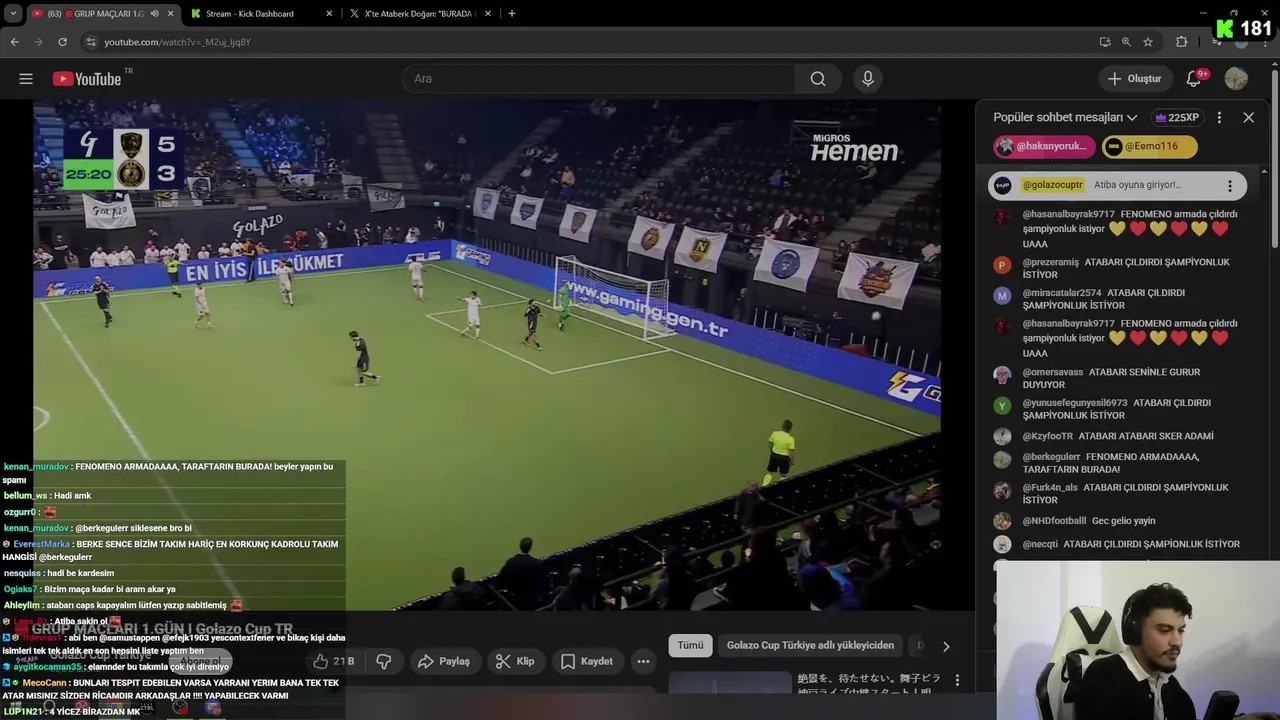Click the Kick viewer count overlay
Viewport: 1280px width, 720px height.
(x=1243, y=29)
